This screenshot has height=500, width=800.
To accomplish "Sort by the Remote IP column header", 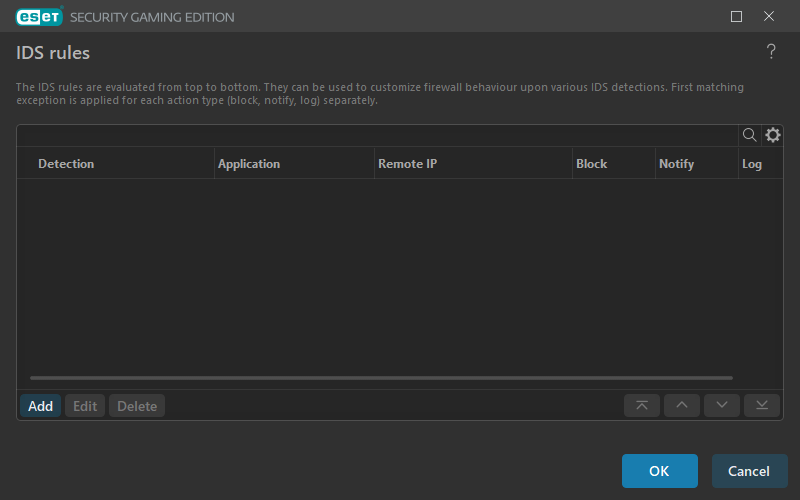I will (473, 164).
